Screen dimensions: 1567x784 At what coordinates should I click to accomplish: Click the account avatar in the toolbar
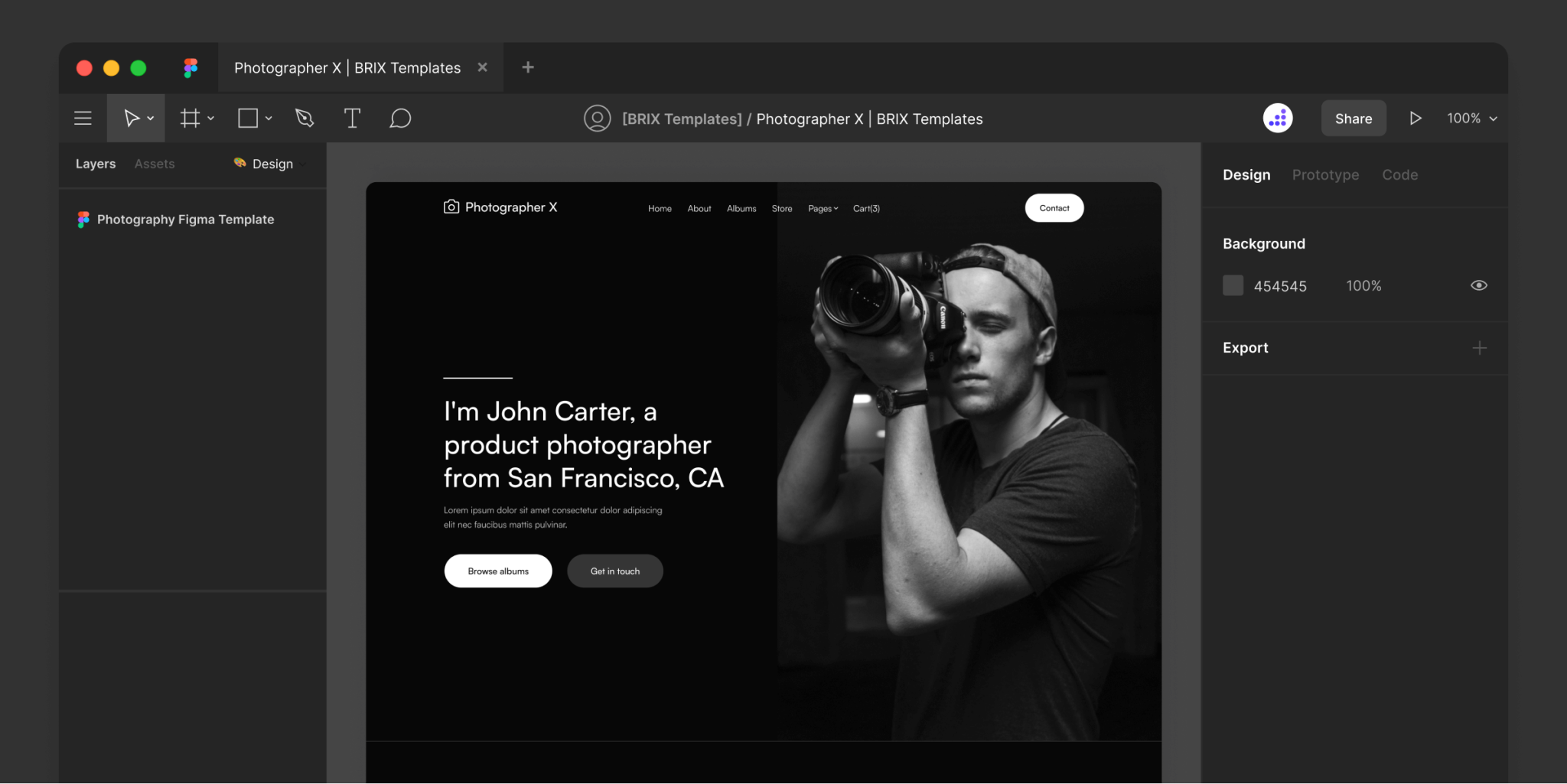[597, 118]
